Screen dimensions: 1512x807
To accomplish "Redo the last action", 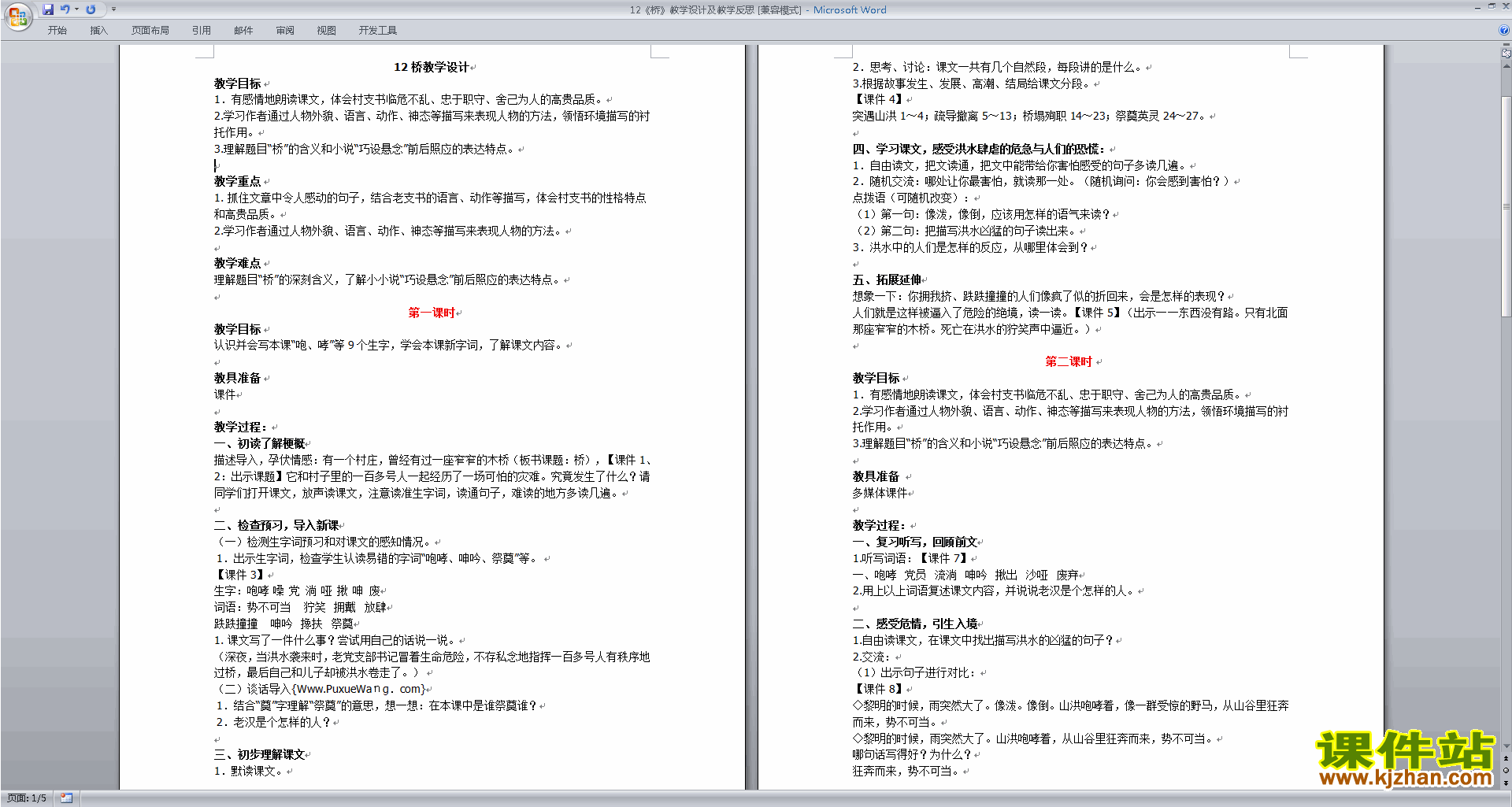I will [91, 9].
